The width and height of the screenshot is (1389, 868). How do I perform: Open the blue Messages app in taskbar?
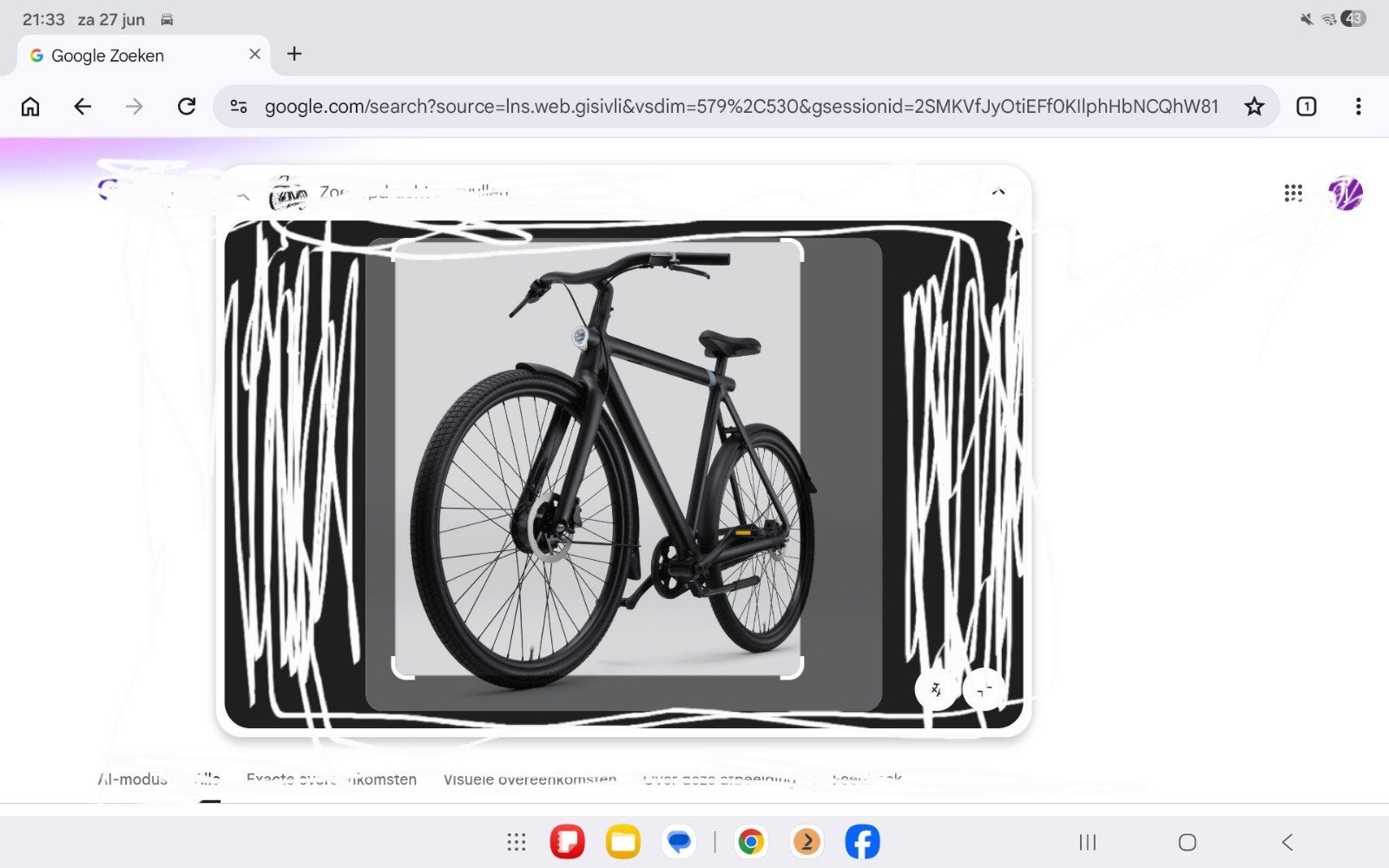(679, 842)
